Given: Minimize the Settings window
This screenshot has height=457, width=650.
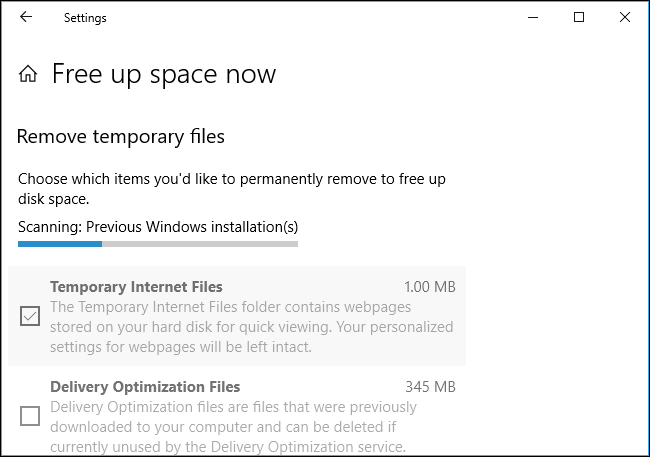Looking at the screenshot, I should pyautogui.click(x=531, y=17).
